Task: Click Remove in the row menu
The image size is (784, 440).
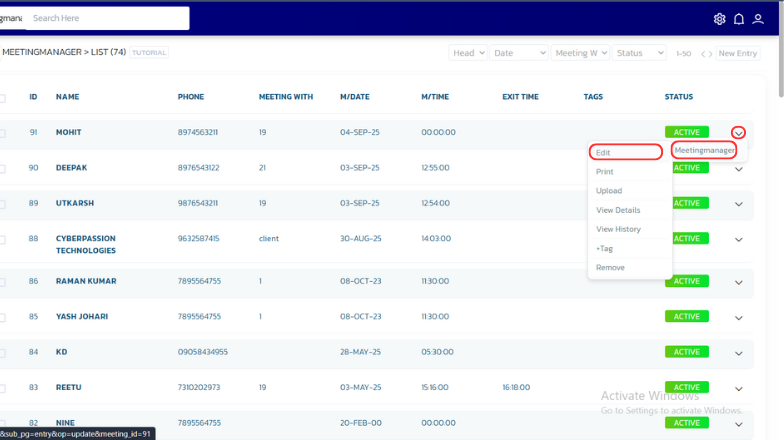Action: coord(610,268)
